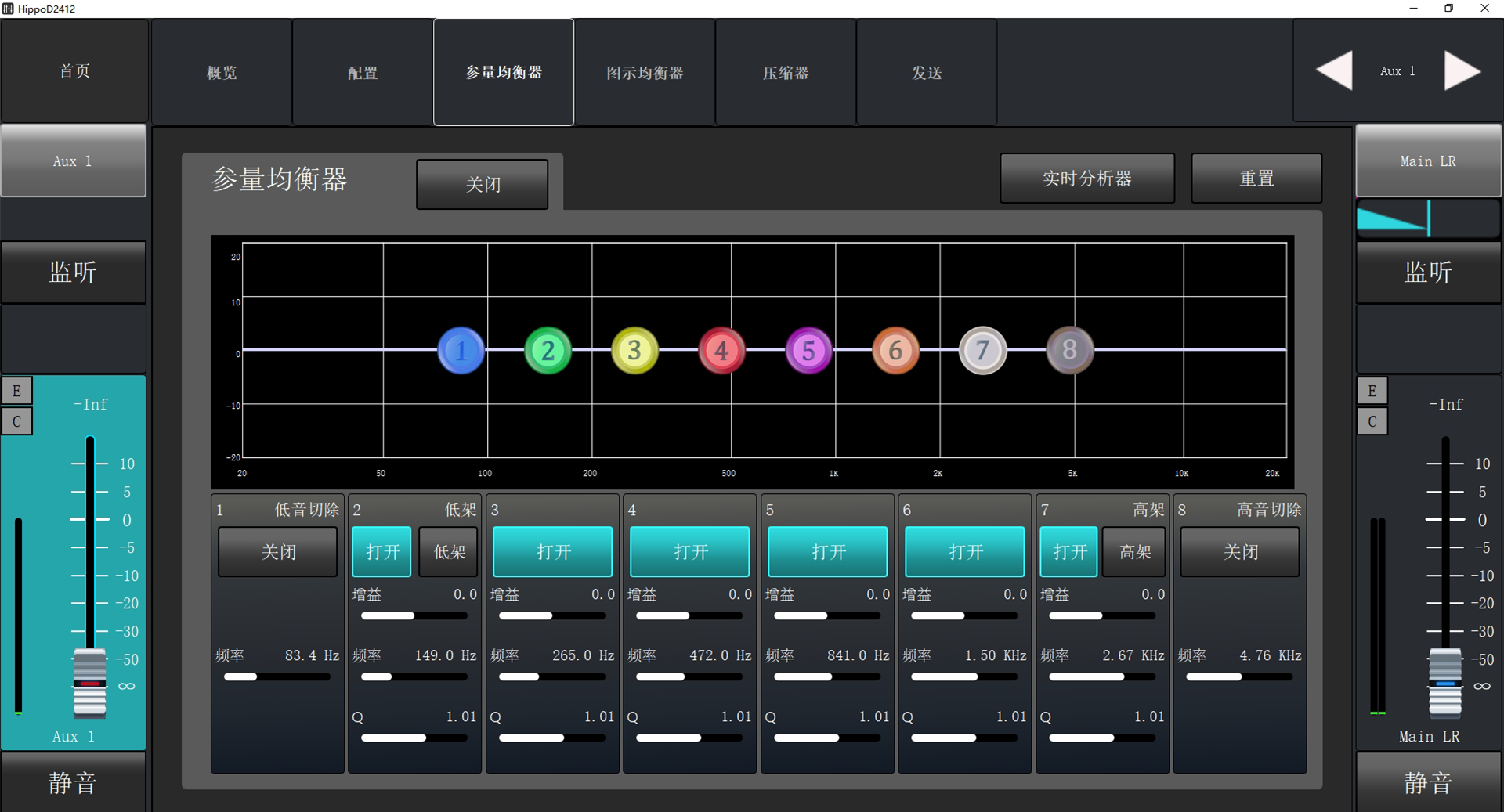Screen dimensions: 1504x812
Task: Switch to the 概览 overview tab
Action: [222, 72]
